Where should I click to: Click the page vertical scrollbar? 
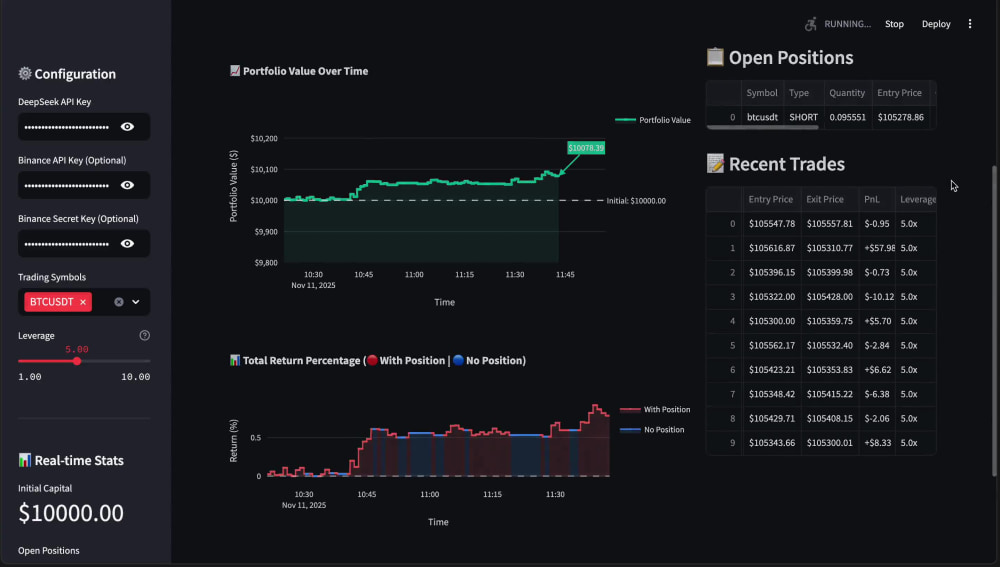click(x=994, y=320)
